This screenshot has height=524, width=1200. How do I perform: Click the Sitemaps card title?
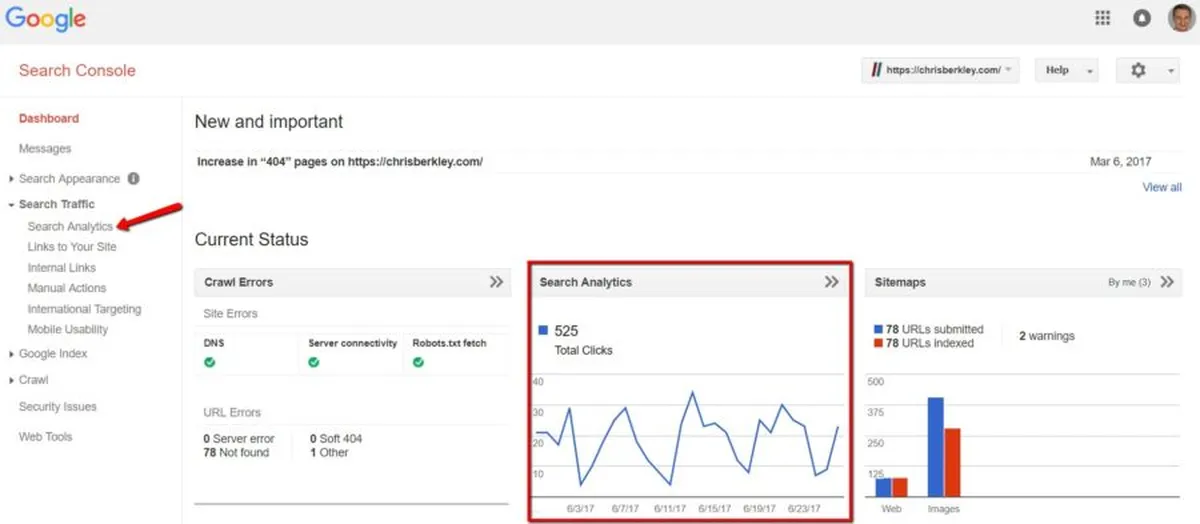point(900,283)
